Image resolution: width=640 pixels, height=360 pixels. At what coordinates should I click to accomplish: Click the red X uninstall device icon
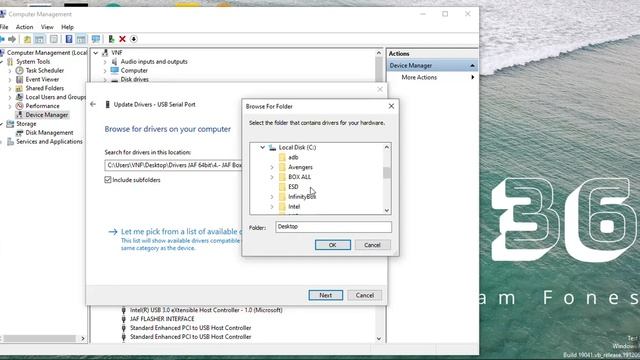pyautogui.click(x=122, y=39)
